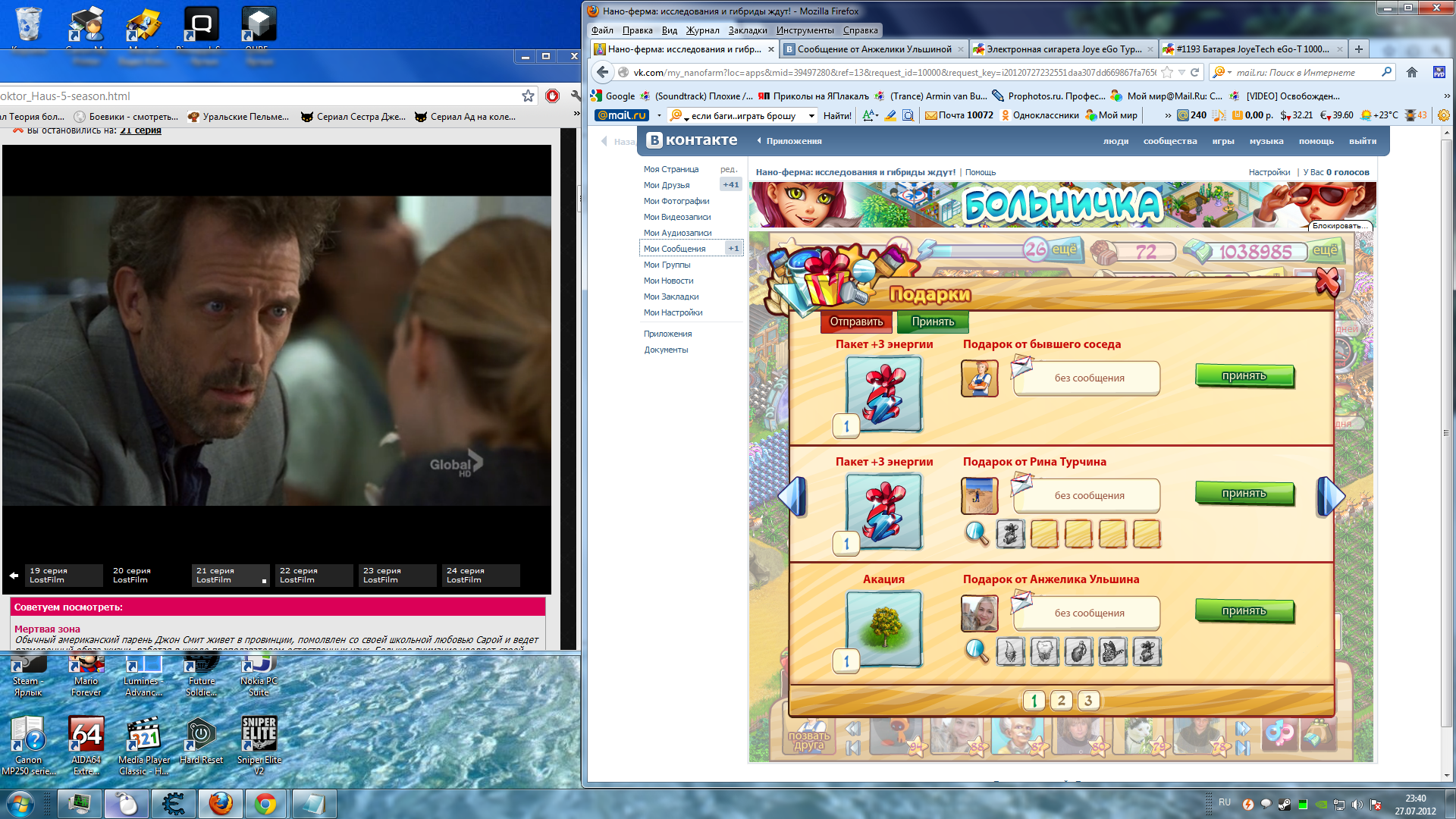Switch to #1193 Батарея JoyeTech tab
The height and width of the screenshot is (819, 1456).
(1254, 49)
